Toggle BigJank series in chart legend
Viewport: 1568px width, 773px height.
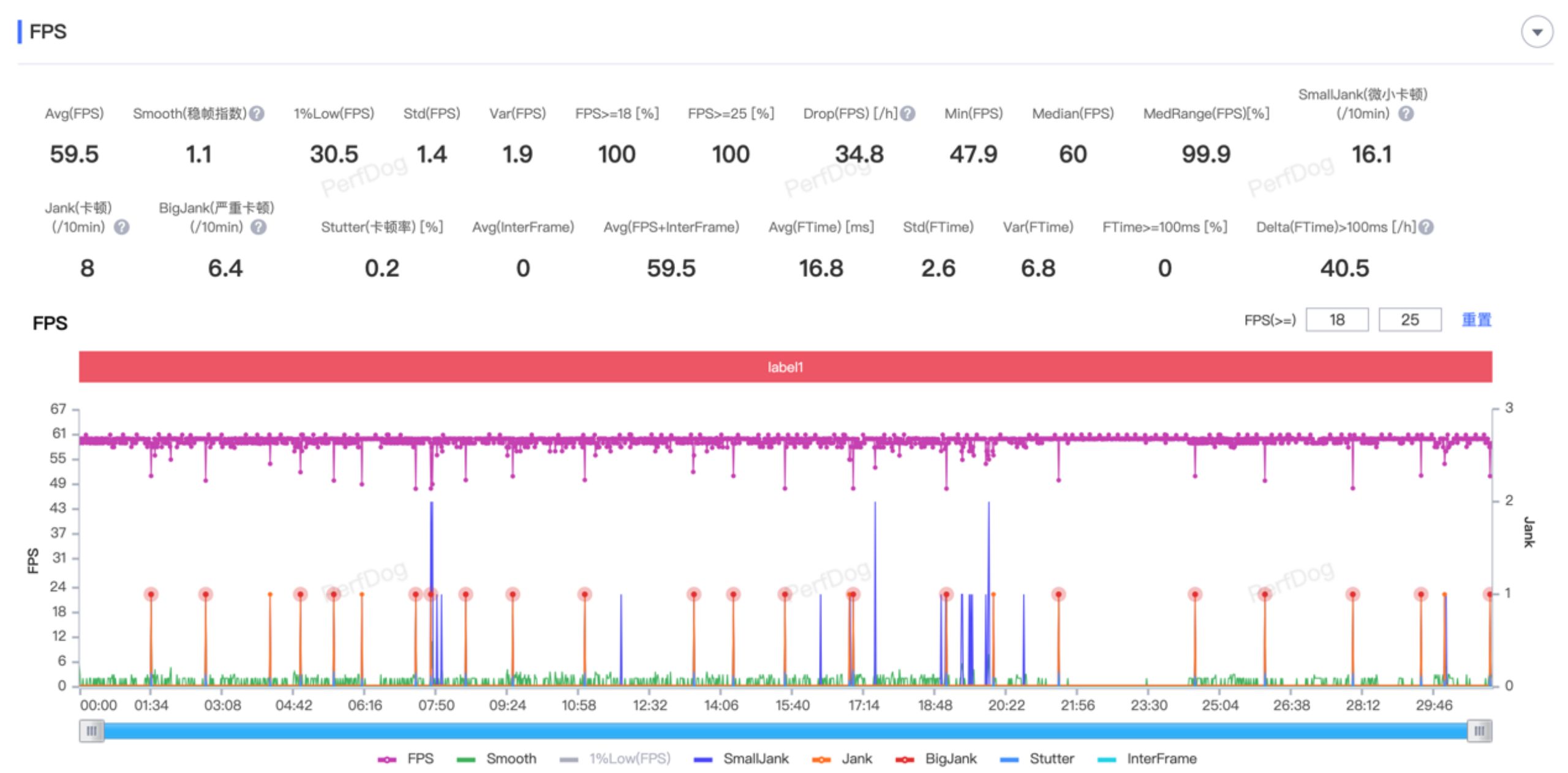[x=936, y=759]
